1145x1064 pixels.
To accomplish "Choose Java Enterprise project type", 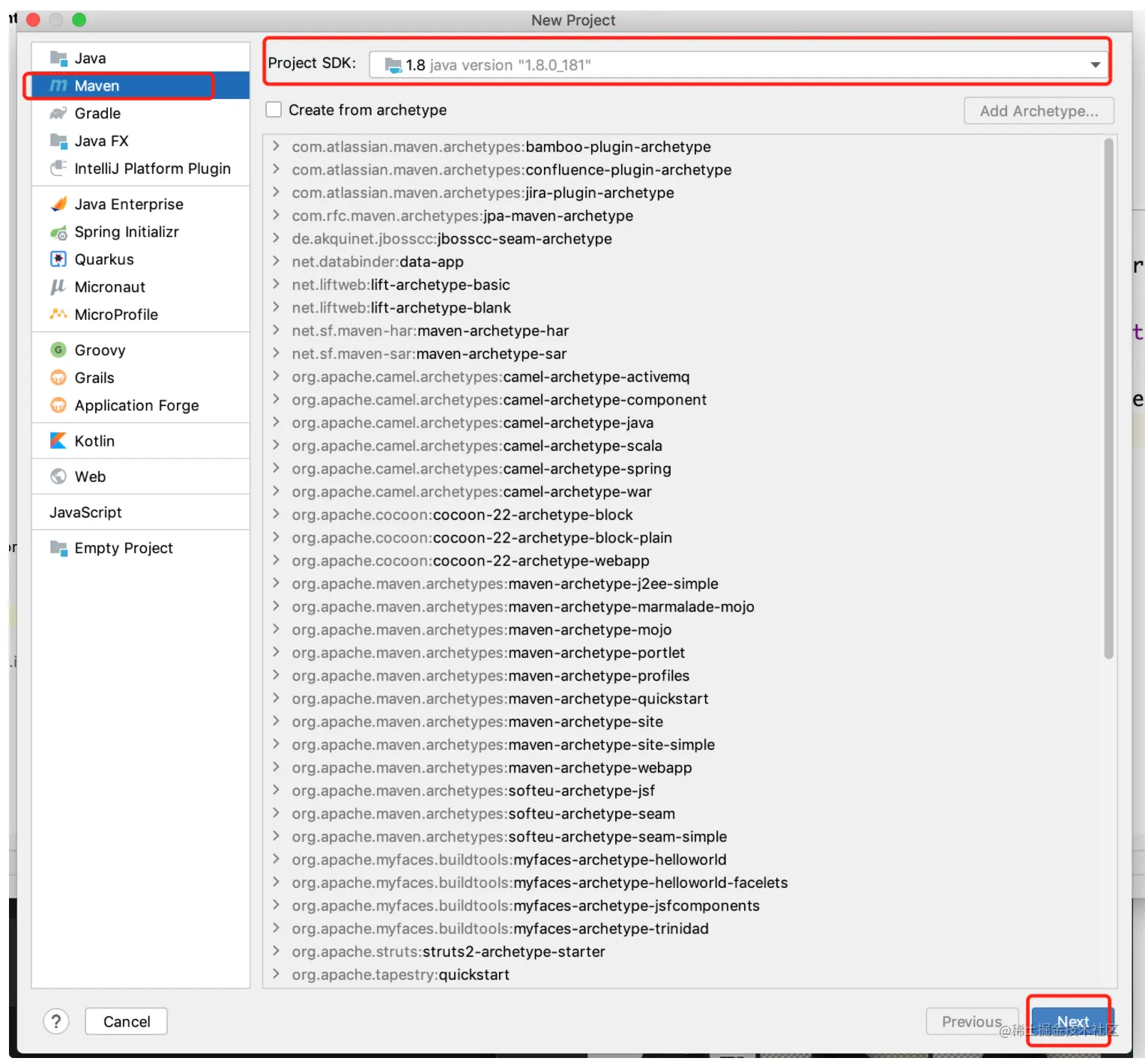I will click(141, 204).
